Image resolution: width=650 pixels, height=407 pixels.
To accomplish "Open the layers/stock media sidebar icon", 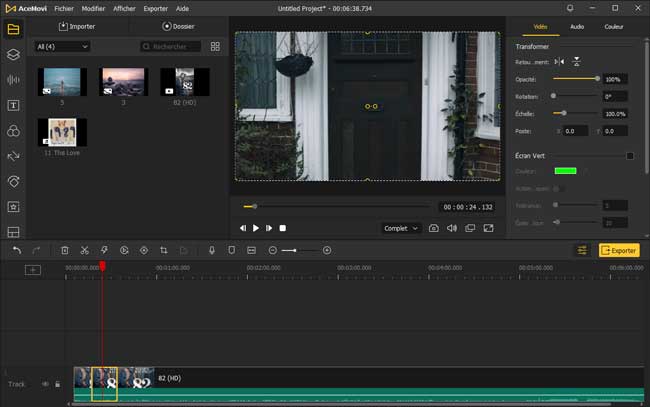I will coord(13,54).
